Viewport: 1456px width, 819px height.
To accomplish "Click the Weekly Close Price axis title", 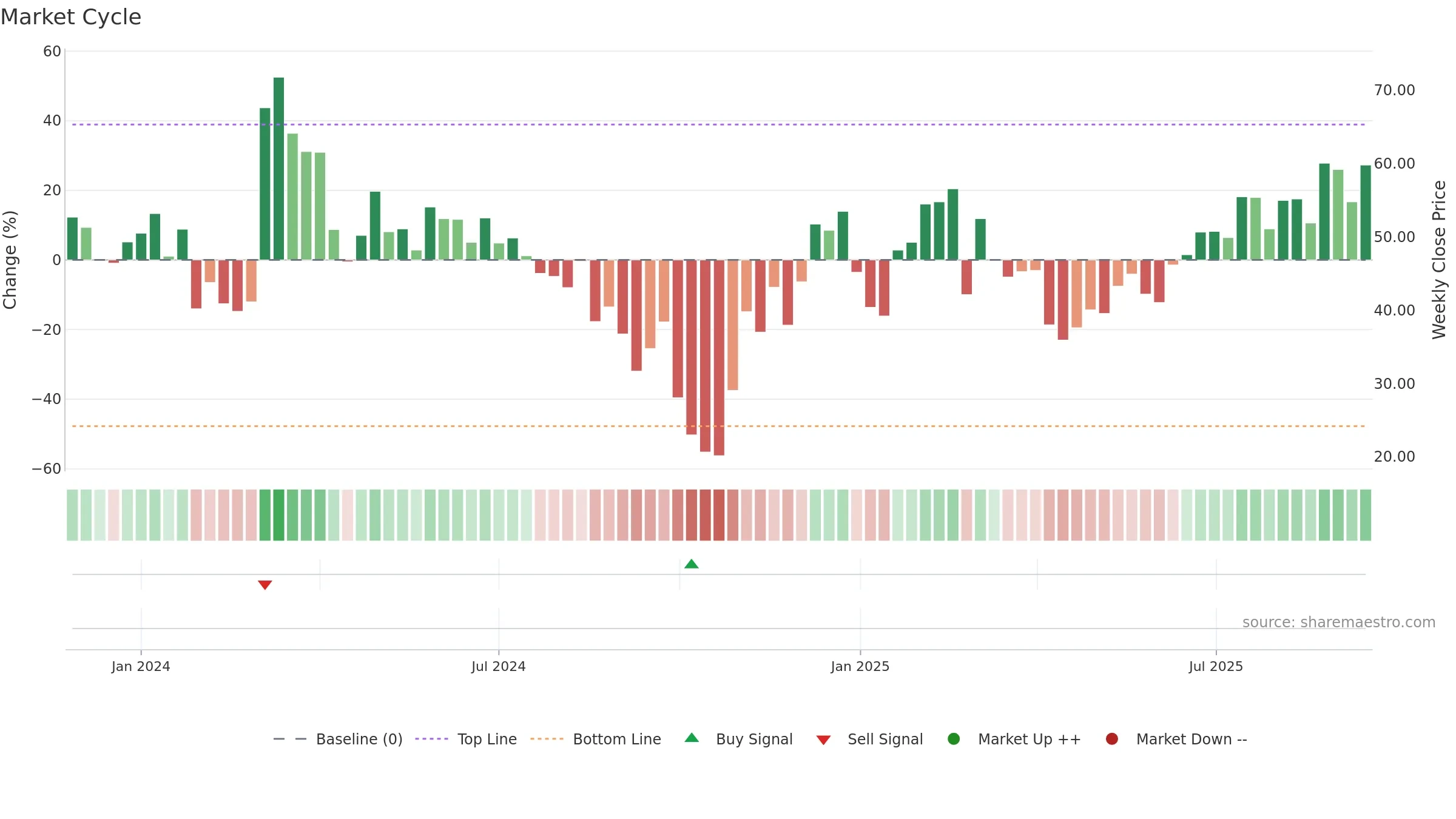I will click(1439, 260).
